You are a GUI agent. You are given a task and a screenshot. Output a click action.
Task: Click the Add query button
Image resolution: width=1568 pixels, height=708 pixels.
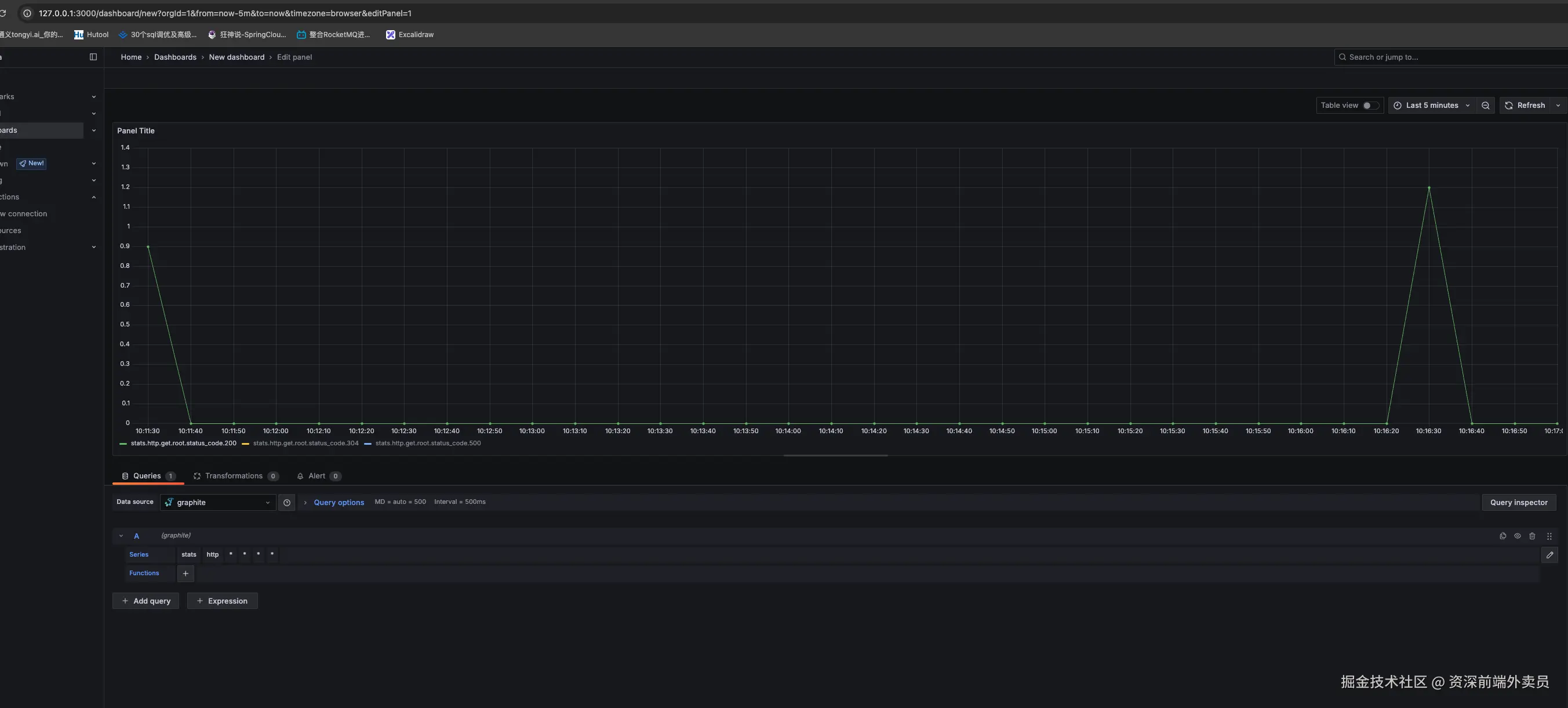pos(145,601)
